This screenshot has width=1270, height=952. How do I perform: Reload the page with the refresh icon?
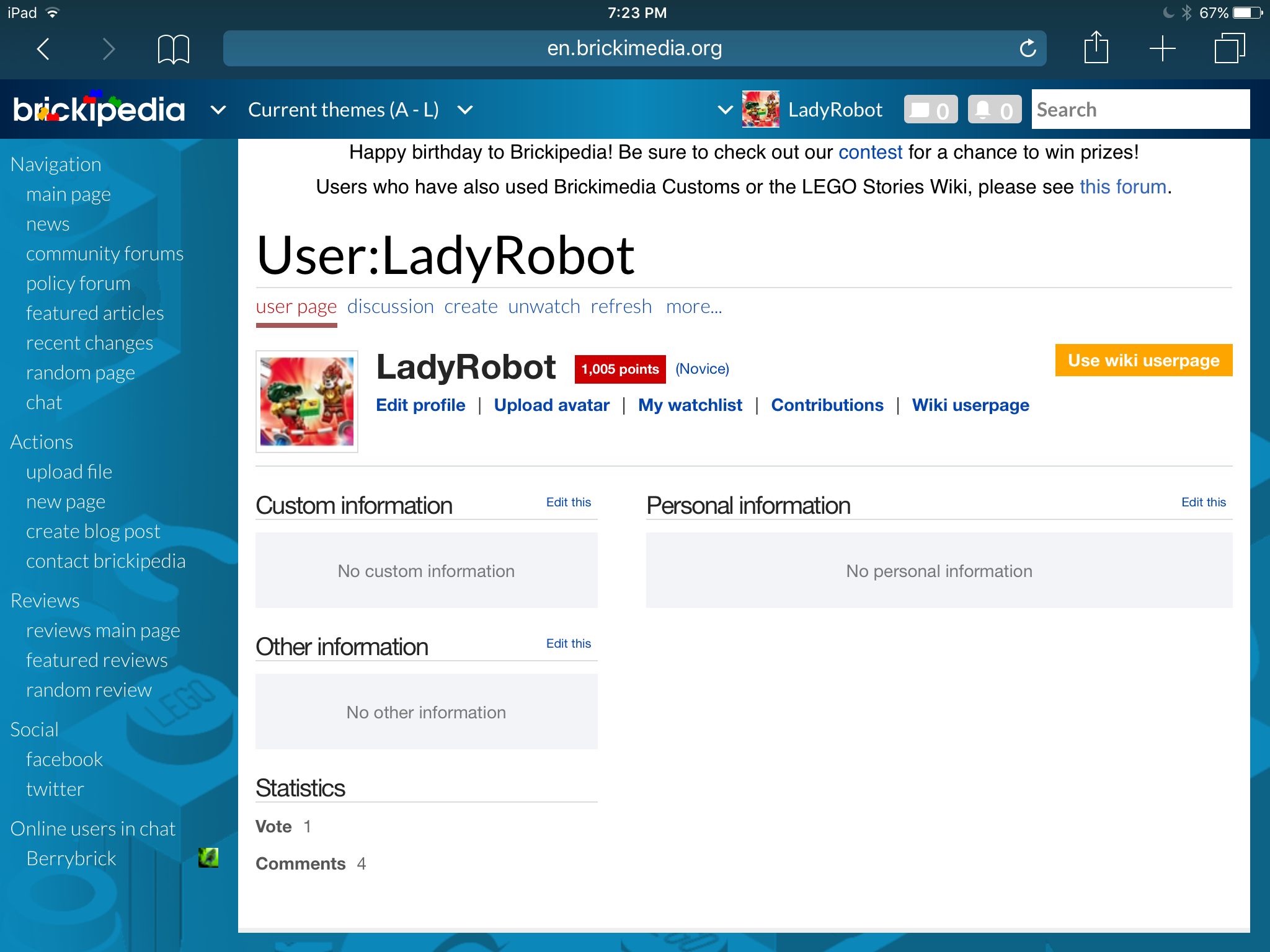[1028, 48]
